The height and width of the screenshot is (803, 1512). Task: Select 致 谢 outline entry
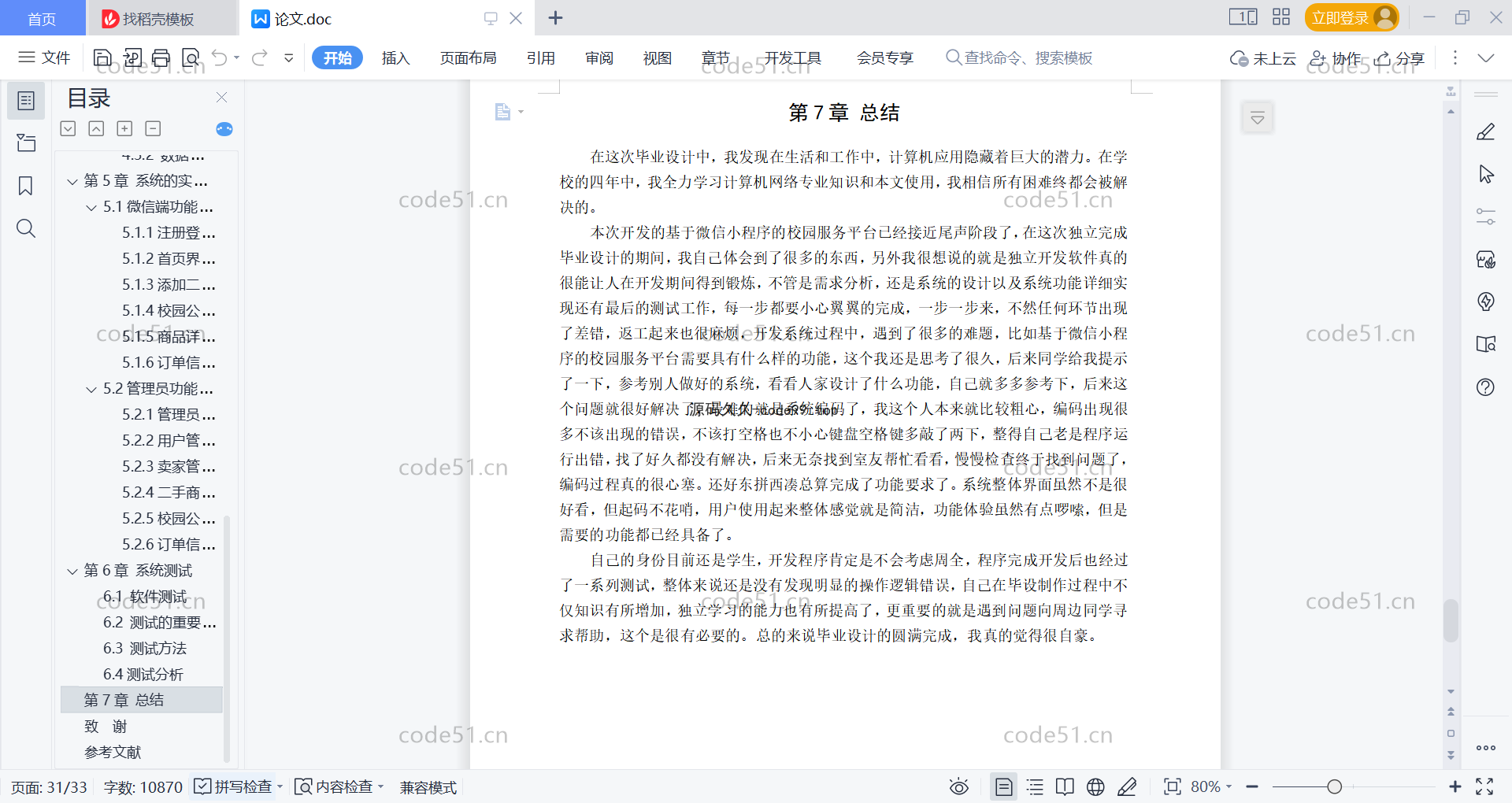(106, 727)
